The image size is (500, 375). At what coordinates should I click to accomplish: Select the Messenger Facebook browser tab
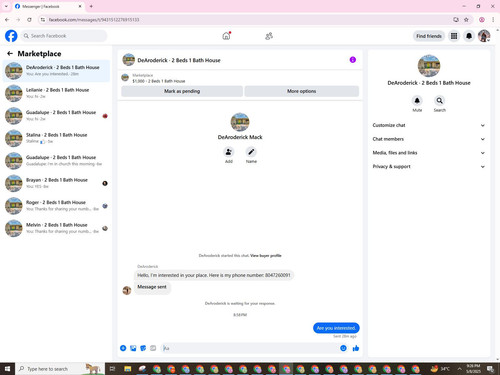48,6
